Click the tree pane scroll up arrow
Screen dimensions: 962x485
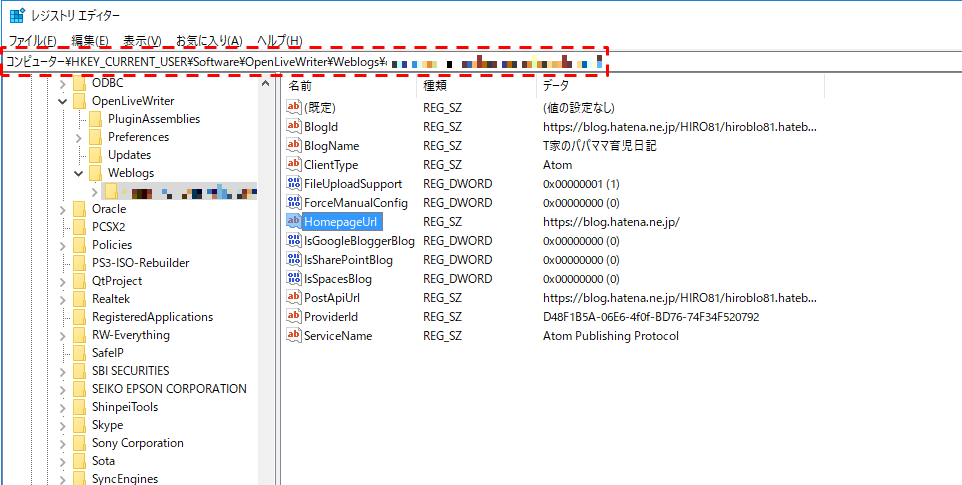point(266,83)
